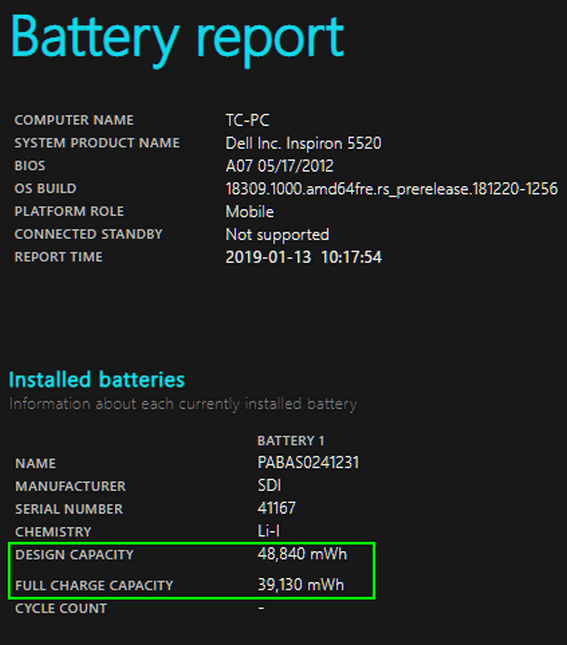Select the report time 2019-01-13 10:17:54
This screenshot has width=567, height=645.
click(304, 257)
